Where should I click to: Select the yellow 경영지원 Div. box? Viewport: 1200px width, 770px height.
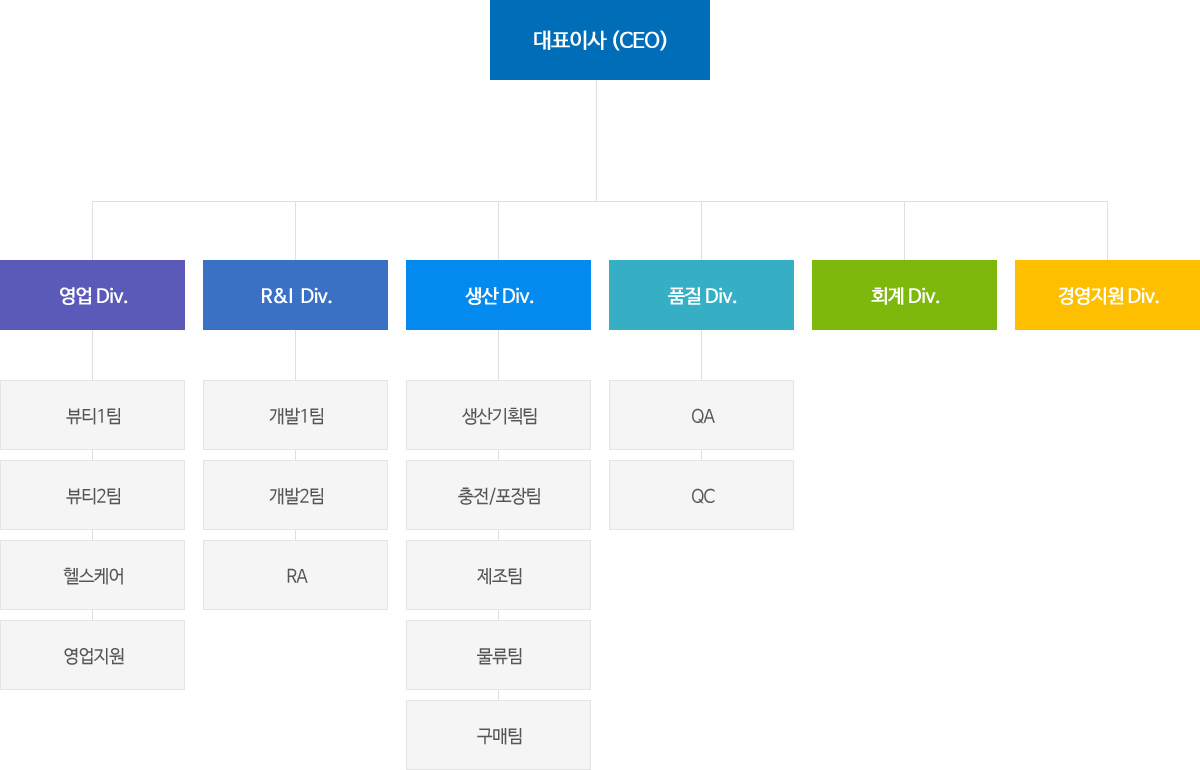pos(1107,295)
